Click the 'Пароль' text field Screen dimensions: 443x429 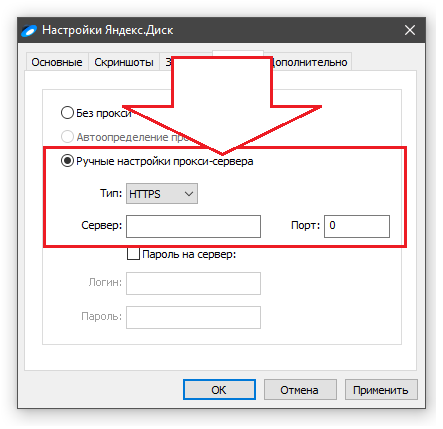tap(193, 317)
